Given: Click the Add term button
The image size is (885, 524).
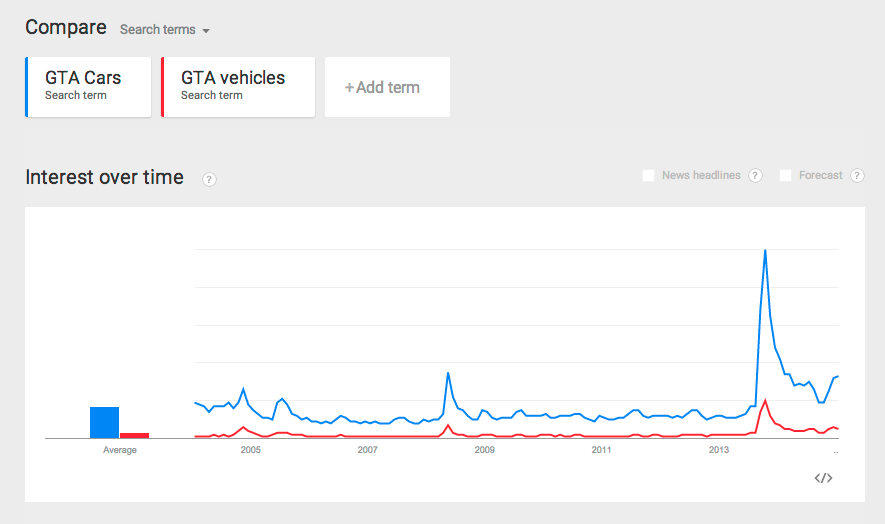Looking at the screenshot, I should (387, 87).
